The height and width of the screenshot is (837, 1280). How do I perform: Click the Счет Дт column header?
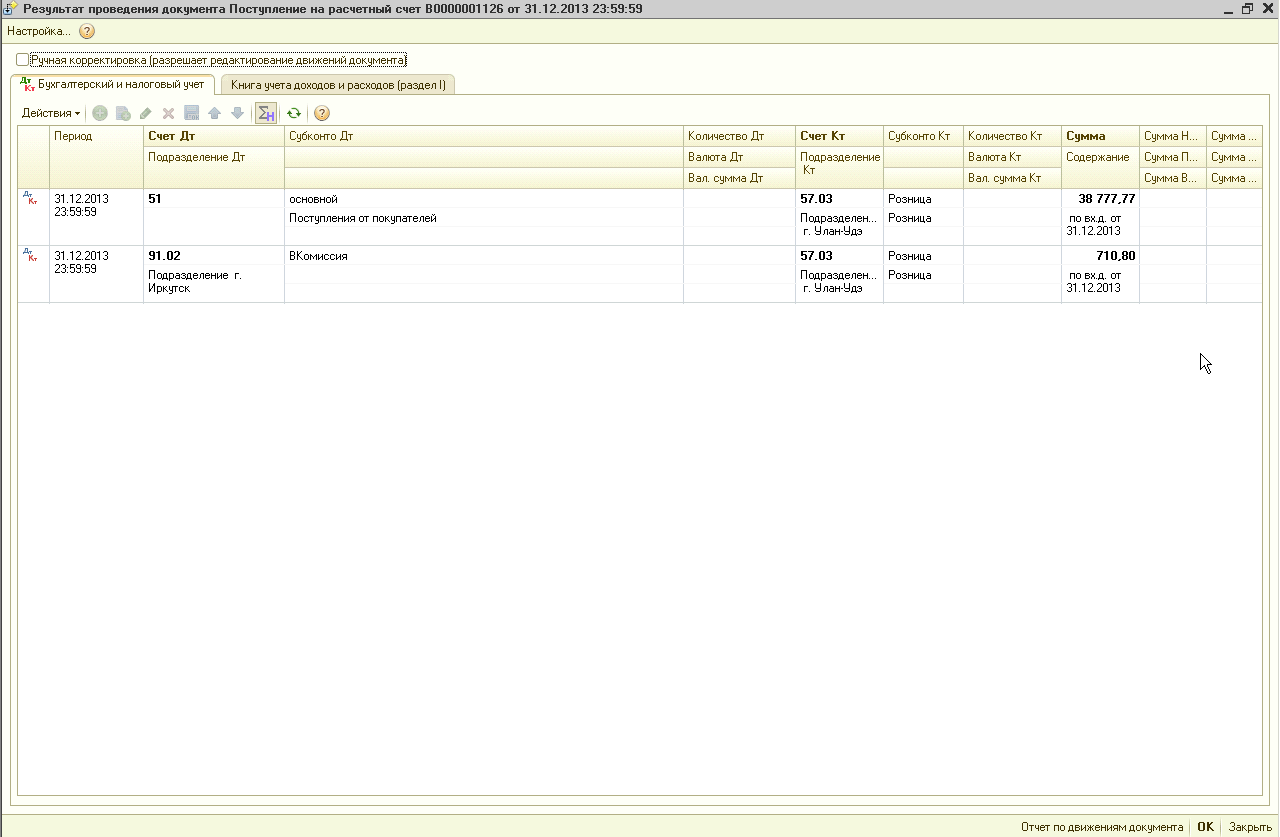click(x=171, y=136)
